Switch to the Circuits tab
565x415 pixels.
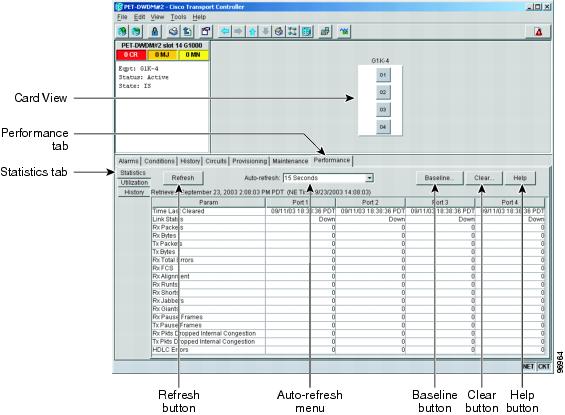pyautogui.click(x=216, y=161)
